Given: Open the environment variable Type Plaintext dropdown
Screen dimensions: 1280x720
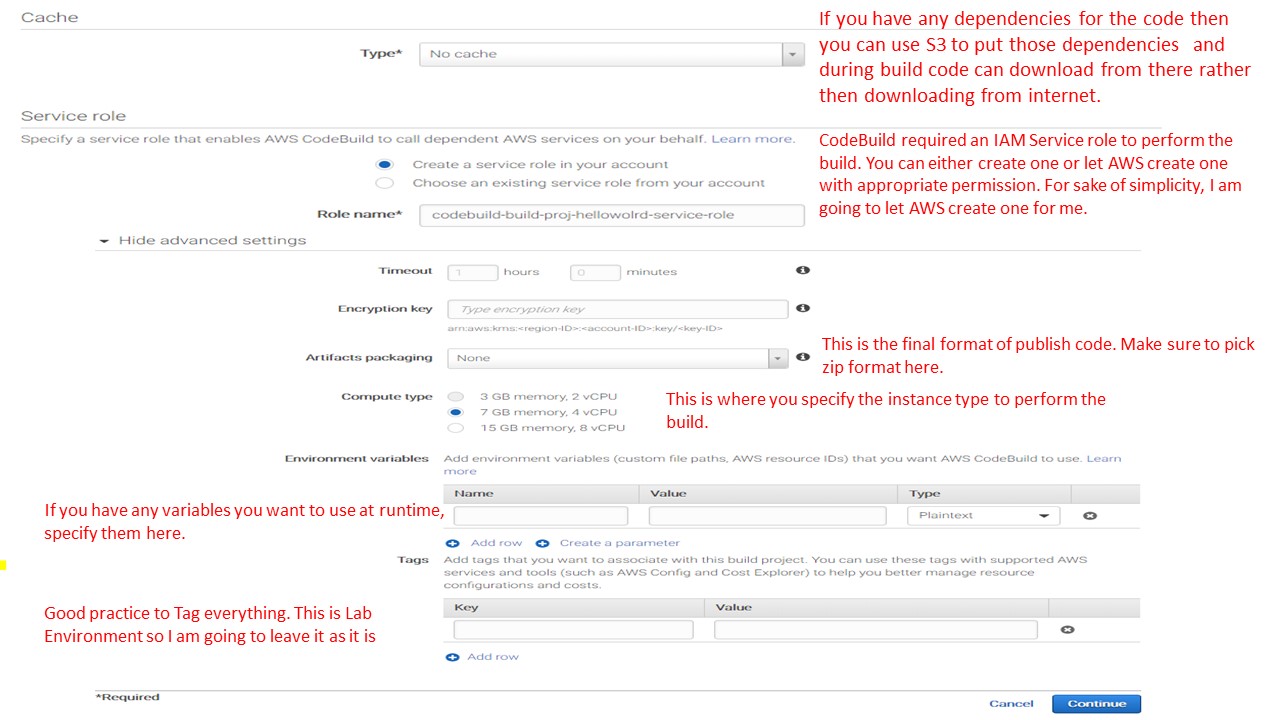Looking at the screenshot, I should pos(983,516).
